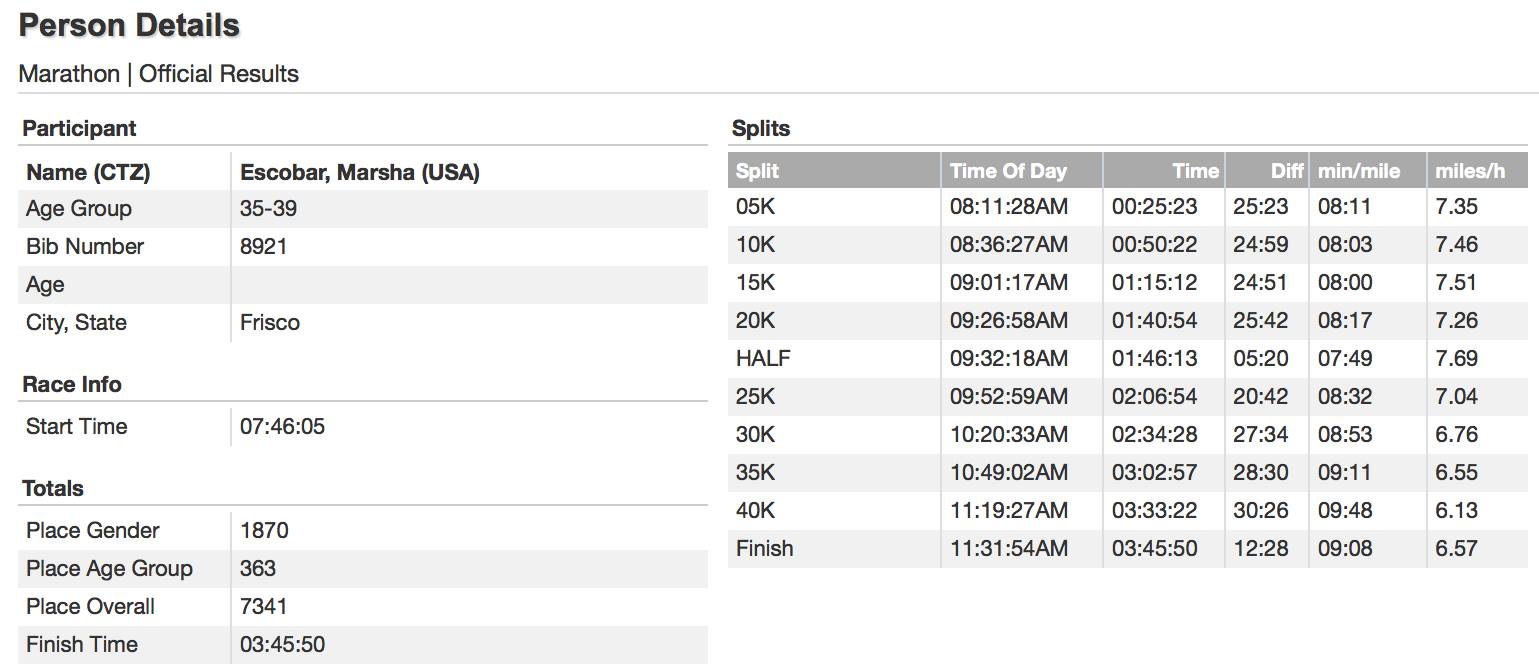Select the 40K split row label
The height and width of the screenshot is (667, 1539).
pyautogui.click(x=755, y=510)
